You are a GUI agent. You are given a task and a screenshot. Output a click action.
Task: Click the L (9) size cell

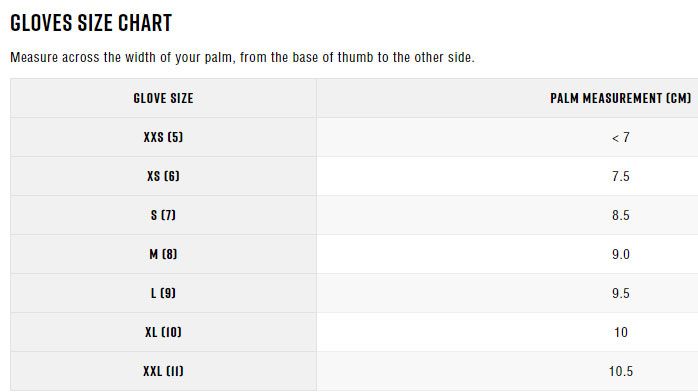[163, 293]
